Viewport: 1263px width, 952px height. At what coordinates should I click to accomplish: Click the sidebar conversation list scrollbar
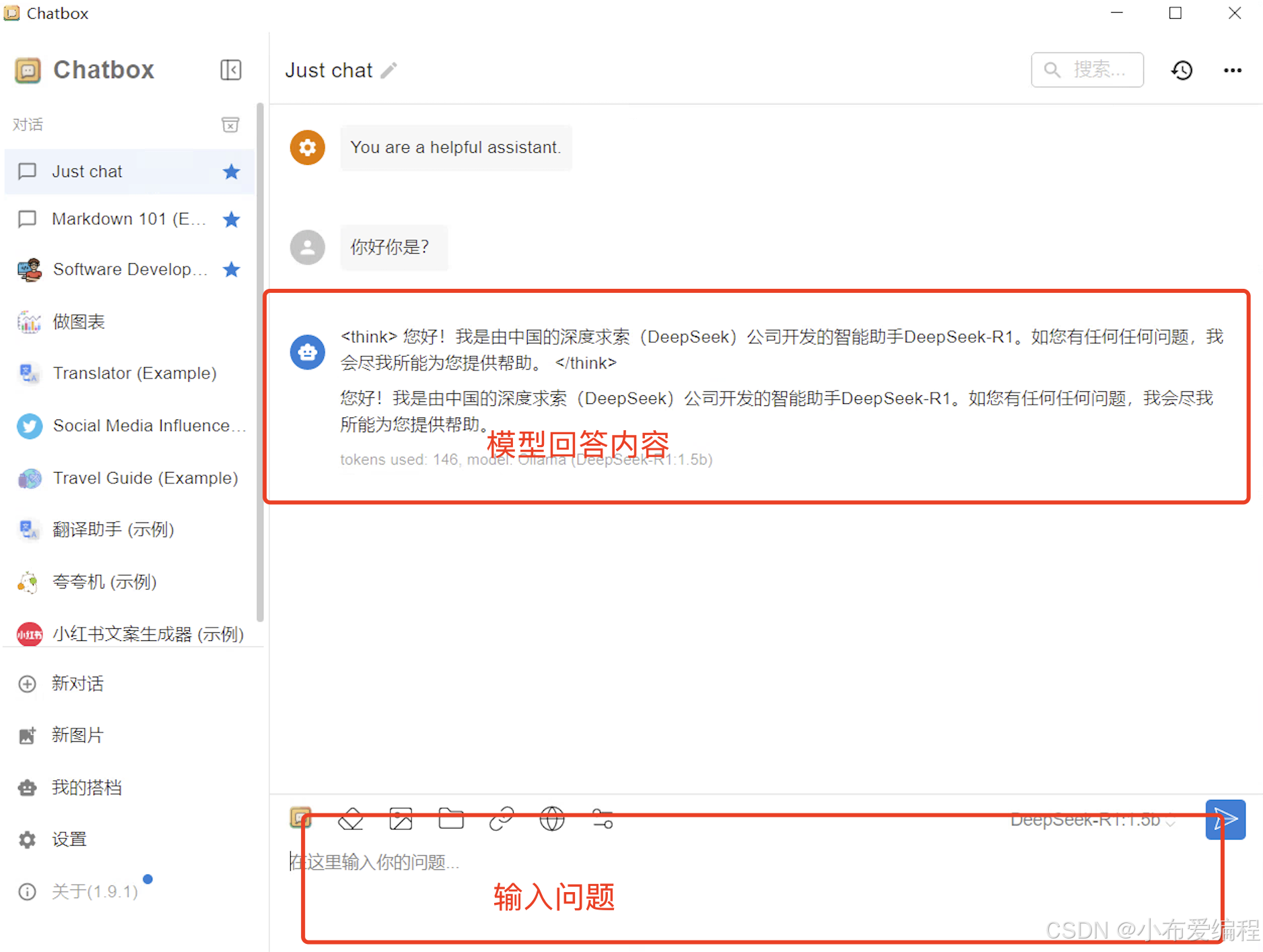260,364
